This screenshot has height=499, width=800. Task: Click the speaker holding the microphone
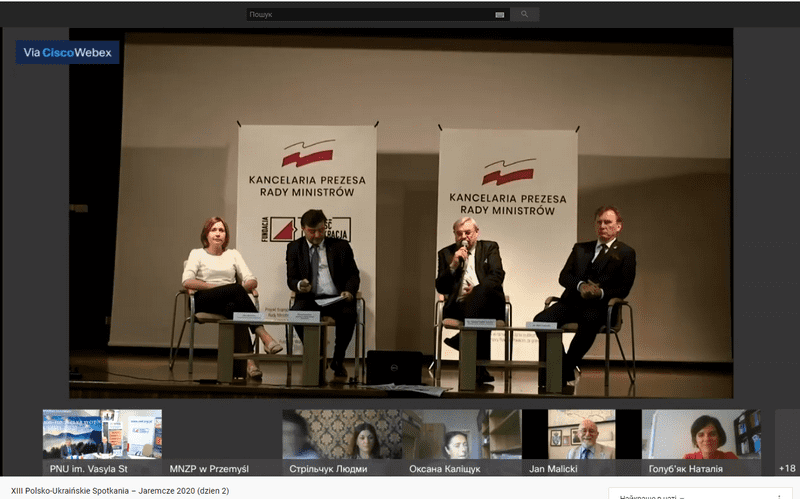[x=468, y=270]
